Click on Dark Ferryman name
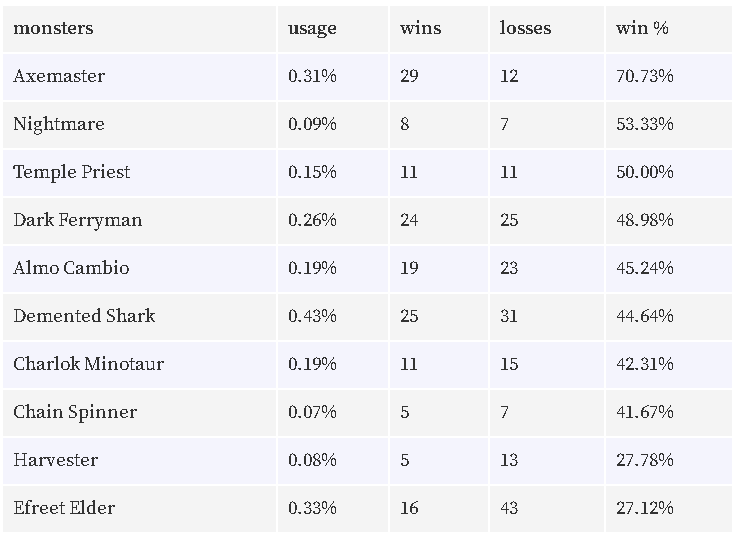Image resolution: width=739 pixels, height=535 pixels. click(78, 220)
